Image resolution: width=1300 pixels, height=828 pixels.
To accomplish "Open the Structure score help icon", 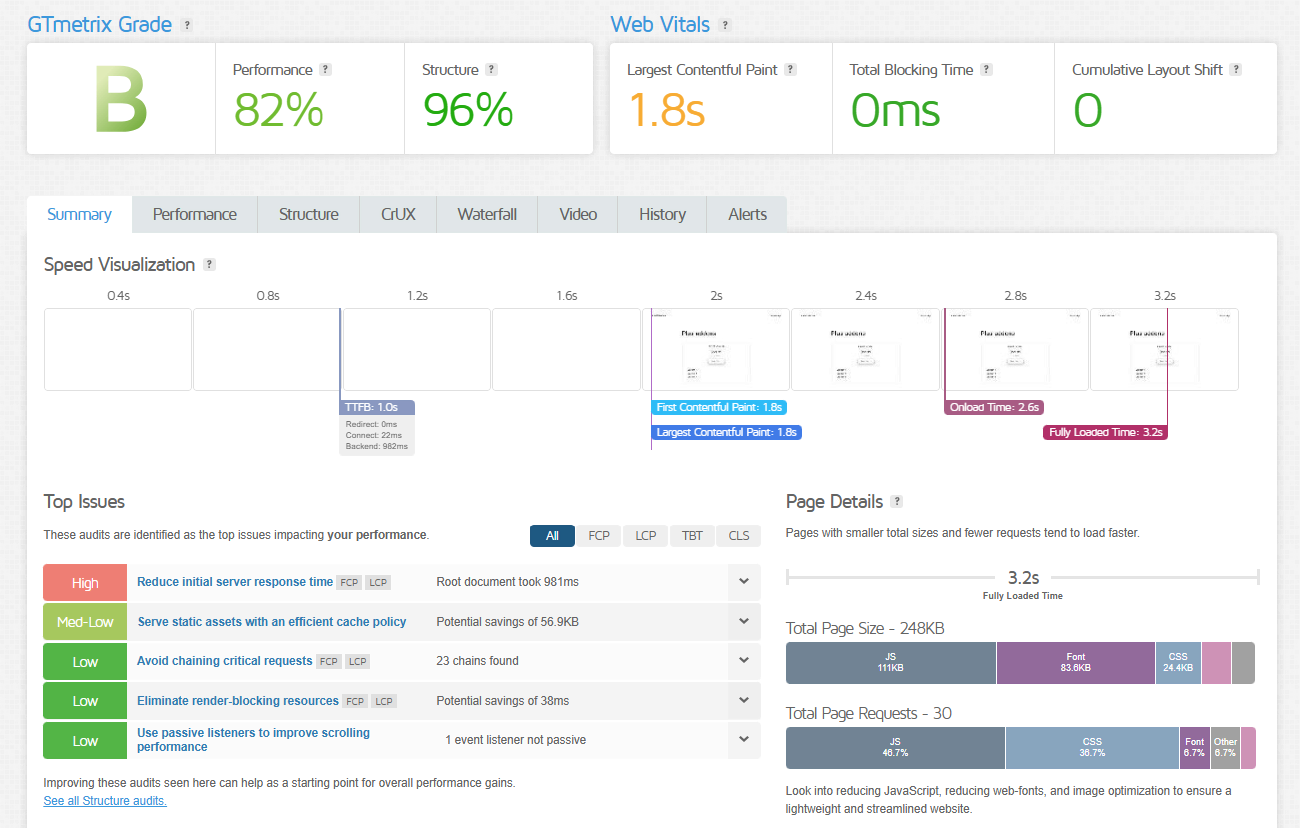I will tap(491, 70).
